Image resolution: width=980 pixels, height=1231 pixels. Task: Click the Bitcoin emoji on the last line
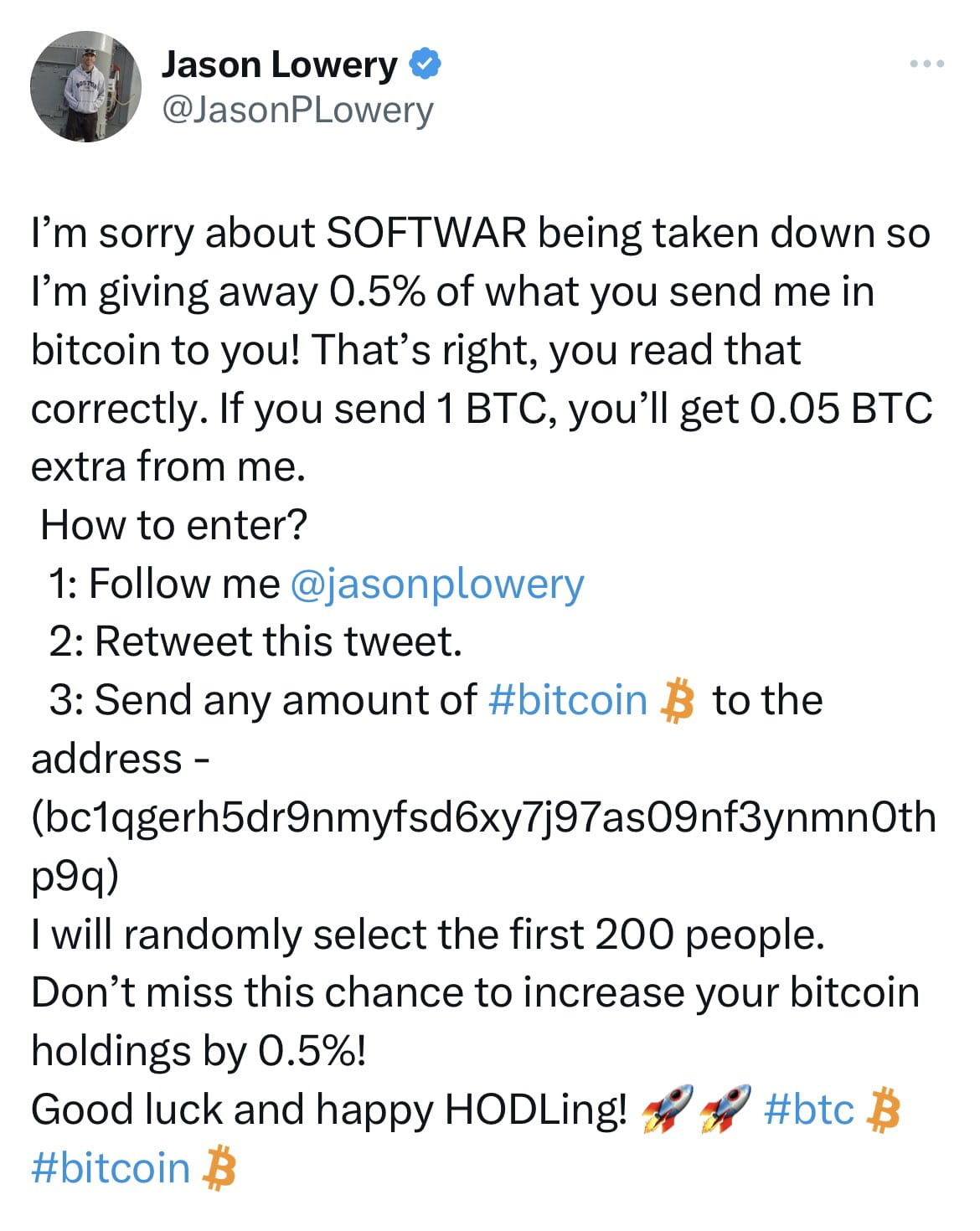[219, 1166]
